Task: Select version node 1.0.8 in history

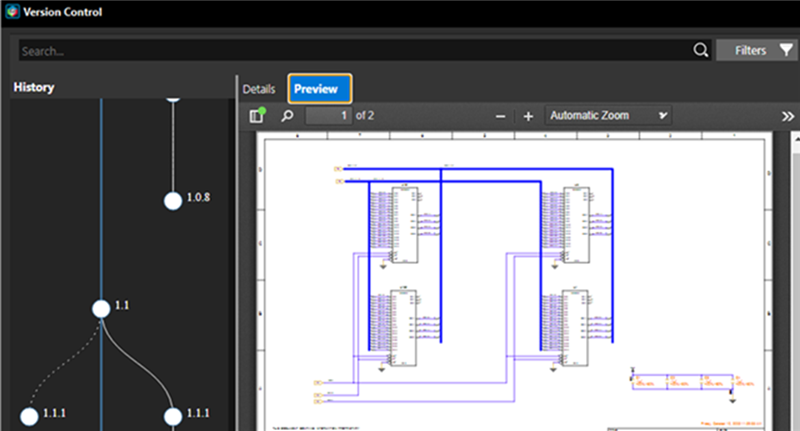Action: (173, 201)
